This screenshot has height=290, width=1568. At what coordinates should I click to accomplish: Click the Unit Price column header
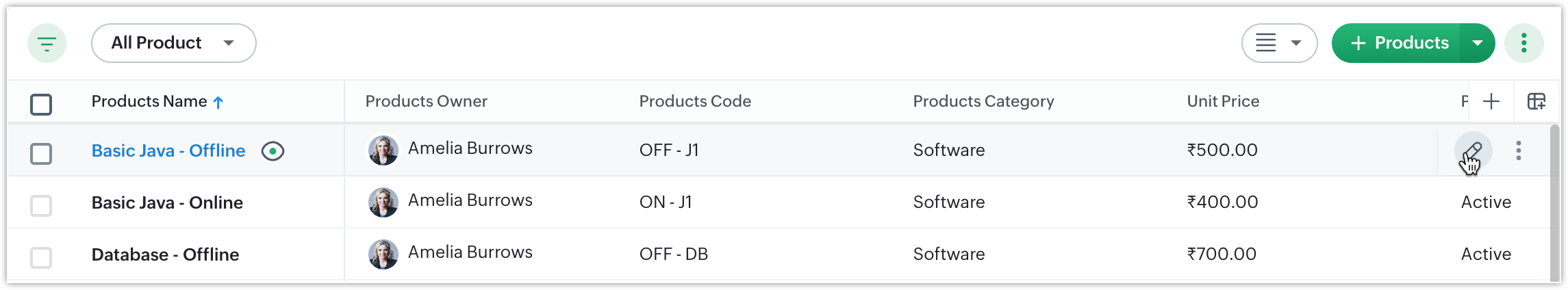pyautogui.click(x=1223, y=101)
